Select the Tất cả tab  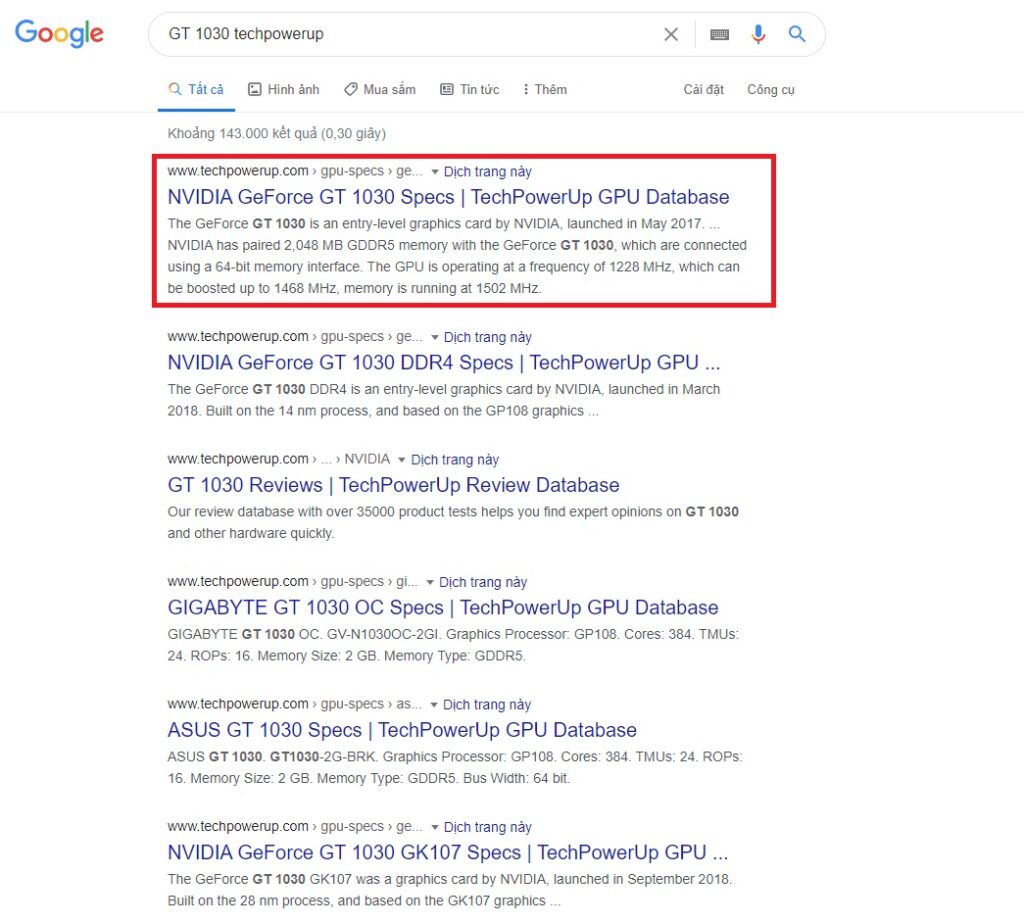tap(196, 89)
